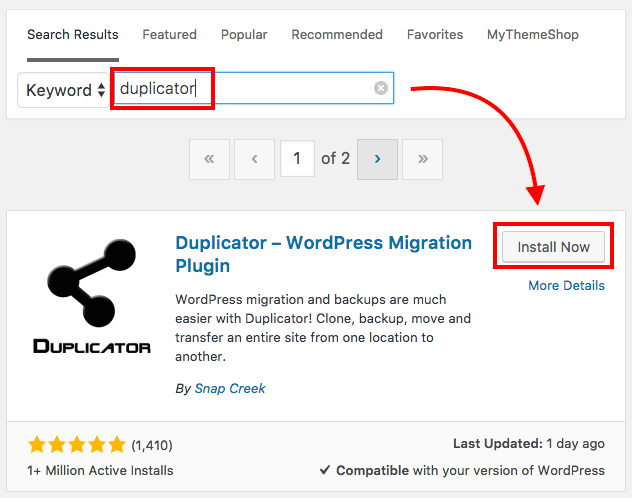
Task: Open the Snap Creek author link
Action: 230,388
